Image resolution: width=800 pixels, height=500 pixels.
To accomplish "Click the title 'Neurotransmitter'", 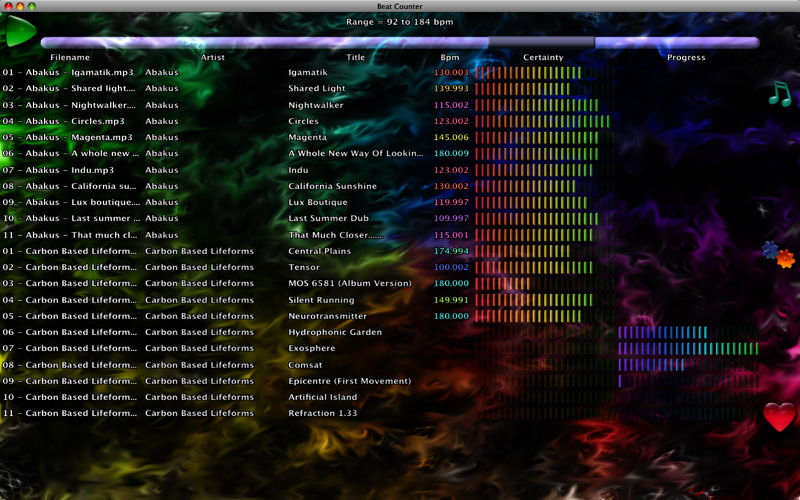I will click(328, 316).
